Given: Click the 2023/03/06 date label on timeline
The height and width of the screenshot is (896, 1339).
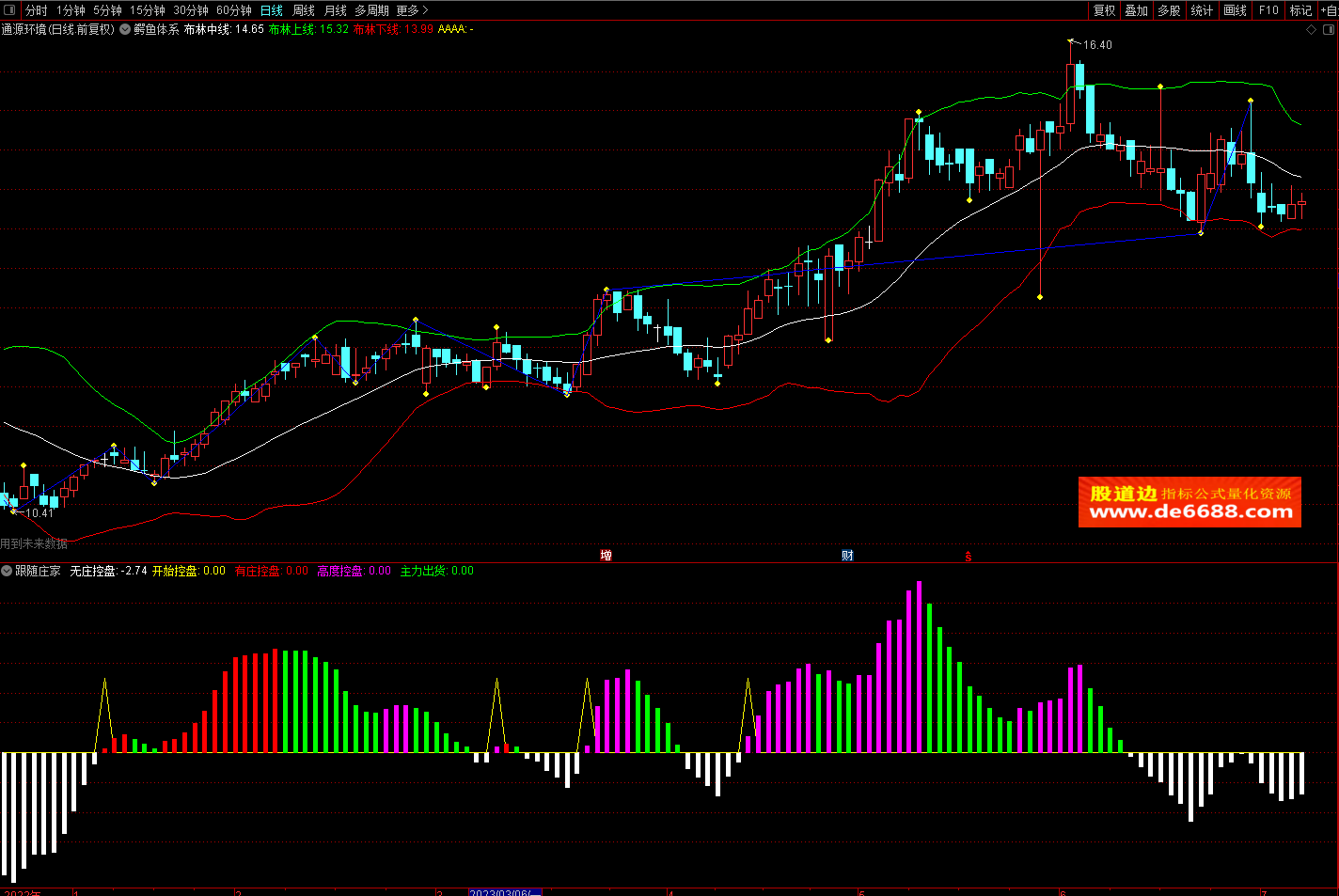Looking at the screenshot, I should [x=505, y=891].
